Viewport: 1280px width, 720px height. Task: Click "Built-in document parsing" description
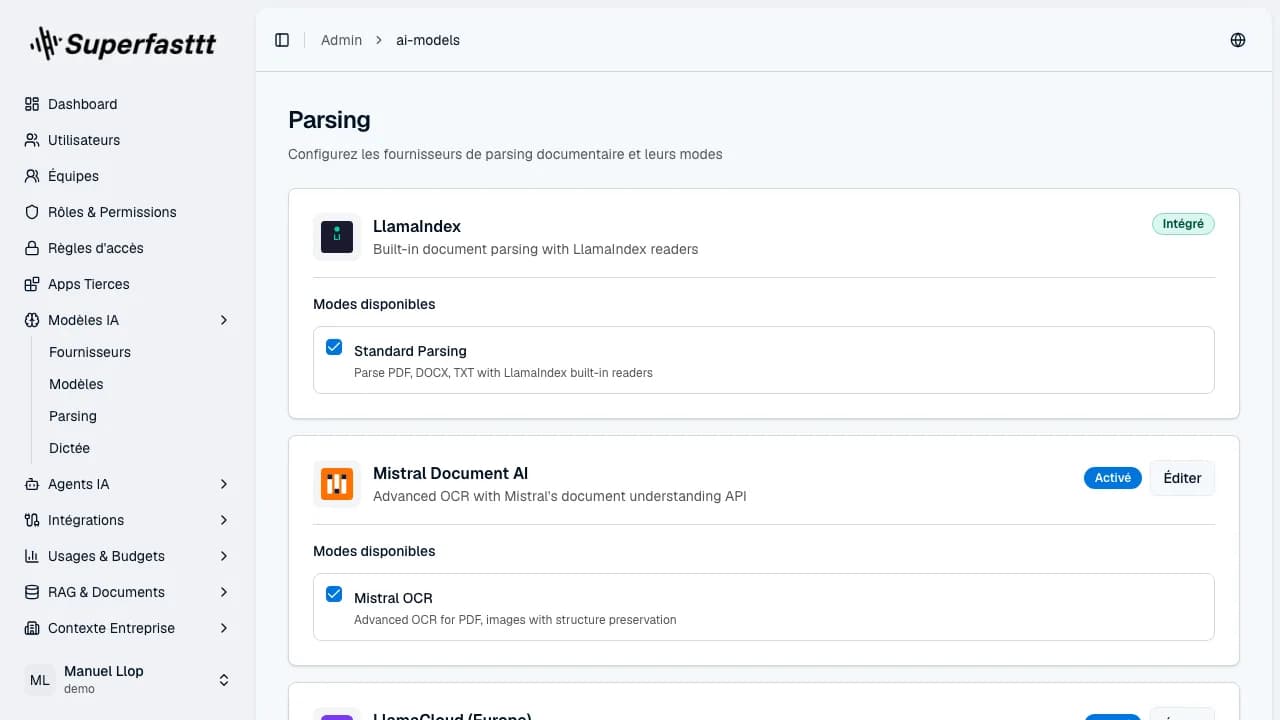coord(535,249)
